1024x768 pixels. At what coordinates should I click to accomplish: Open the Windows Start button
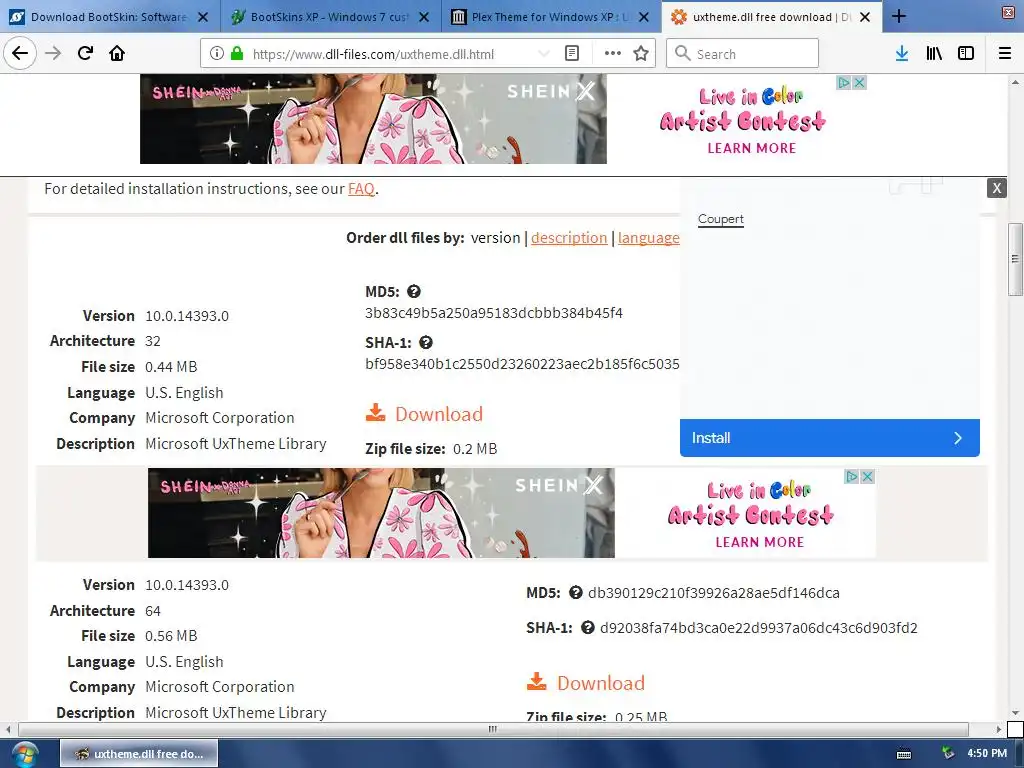click(24, 754)
